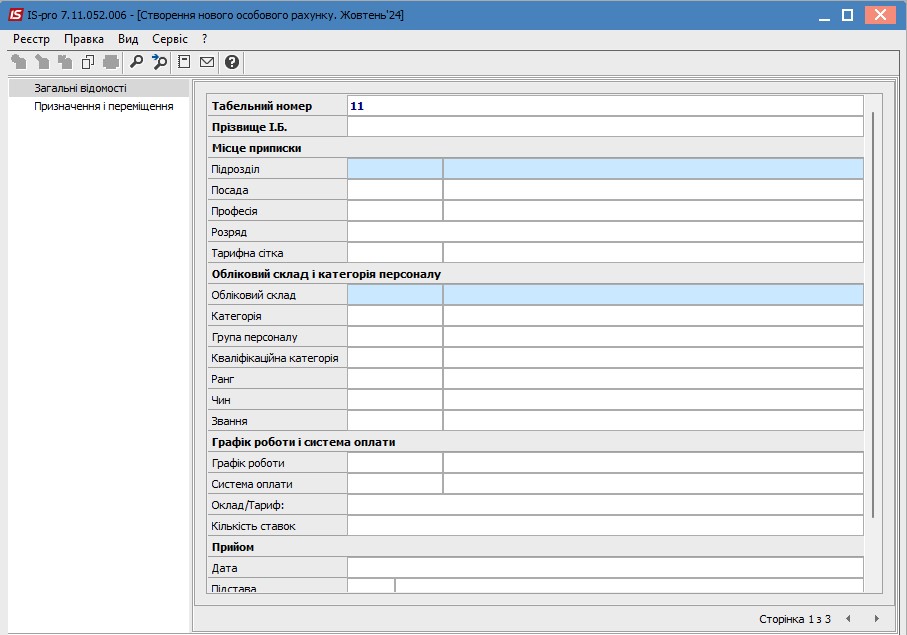Click the 'Тарифна сітка' row label

(247, 253)
